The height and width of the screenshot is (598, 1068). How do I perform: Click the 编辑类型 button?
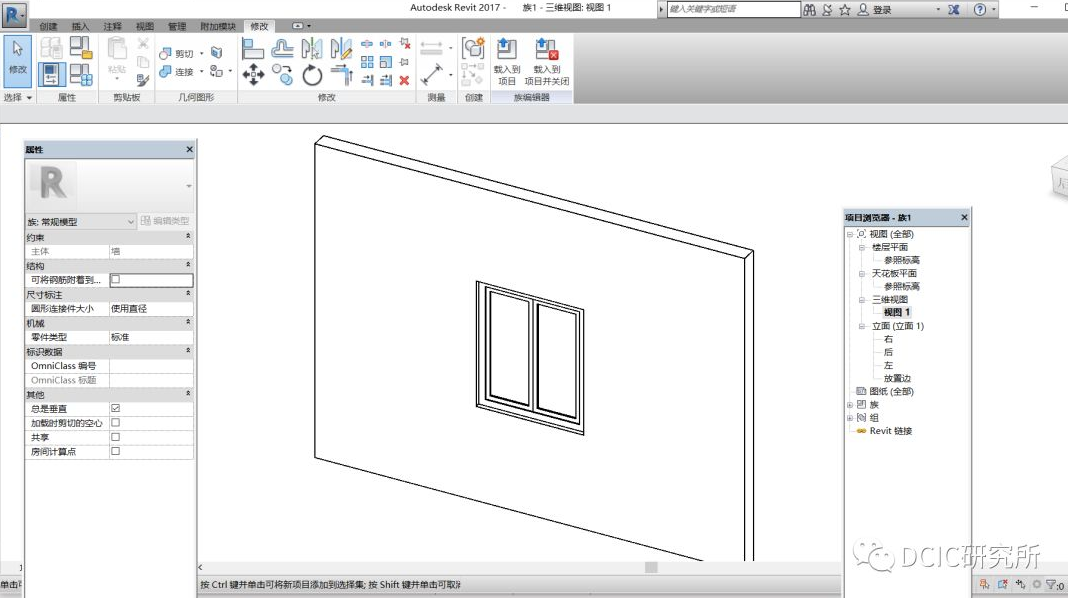pos(166,221)
